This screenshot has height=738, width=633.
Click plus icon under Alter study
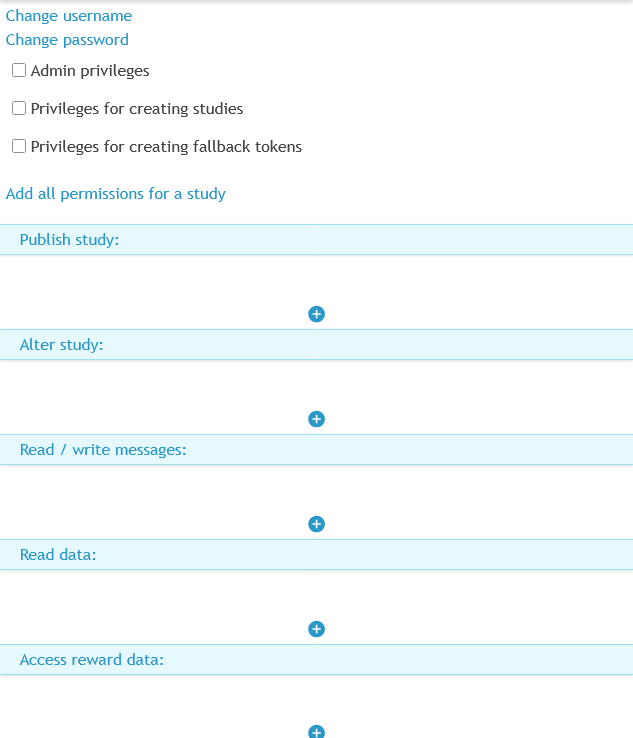(316, 419)
